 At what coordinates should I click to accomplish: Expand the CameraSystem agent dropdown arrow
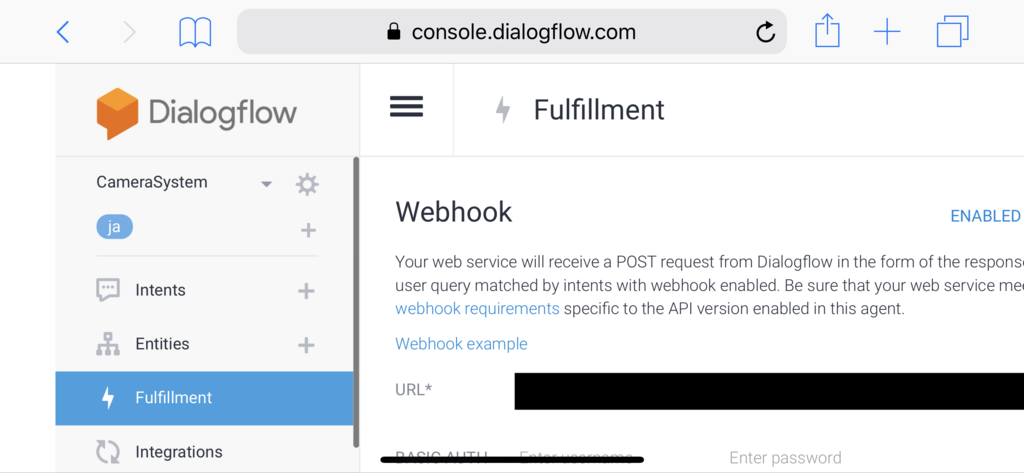pyautogui.click(x=266, y=184)
